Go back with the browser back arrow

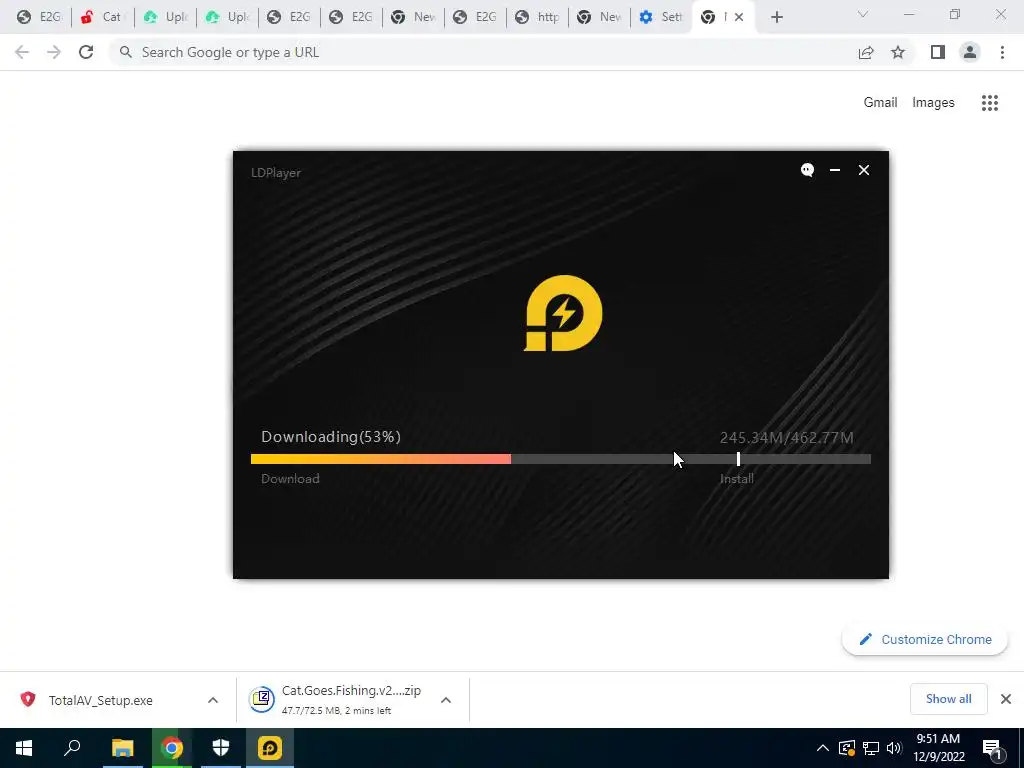click(22, 52)
